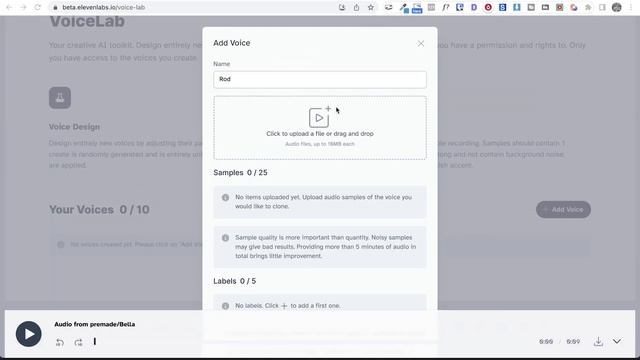
Task: Bookmark this page with the star icon
Action: pyautogui.click(x=371, y=7)
